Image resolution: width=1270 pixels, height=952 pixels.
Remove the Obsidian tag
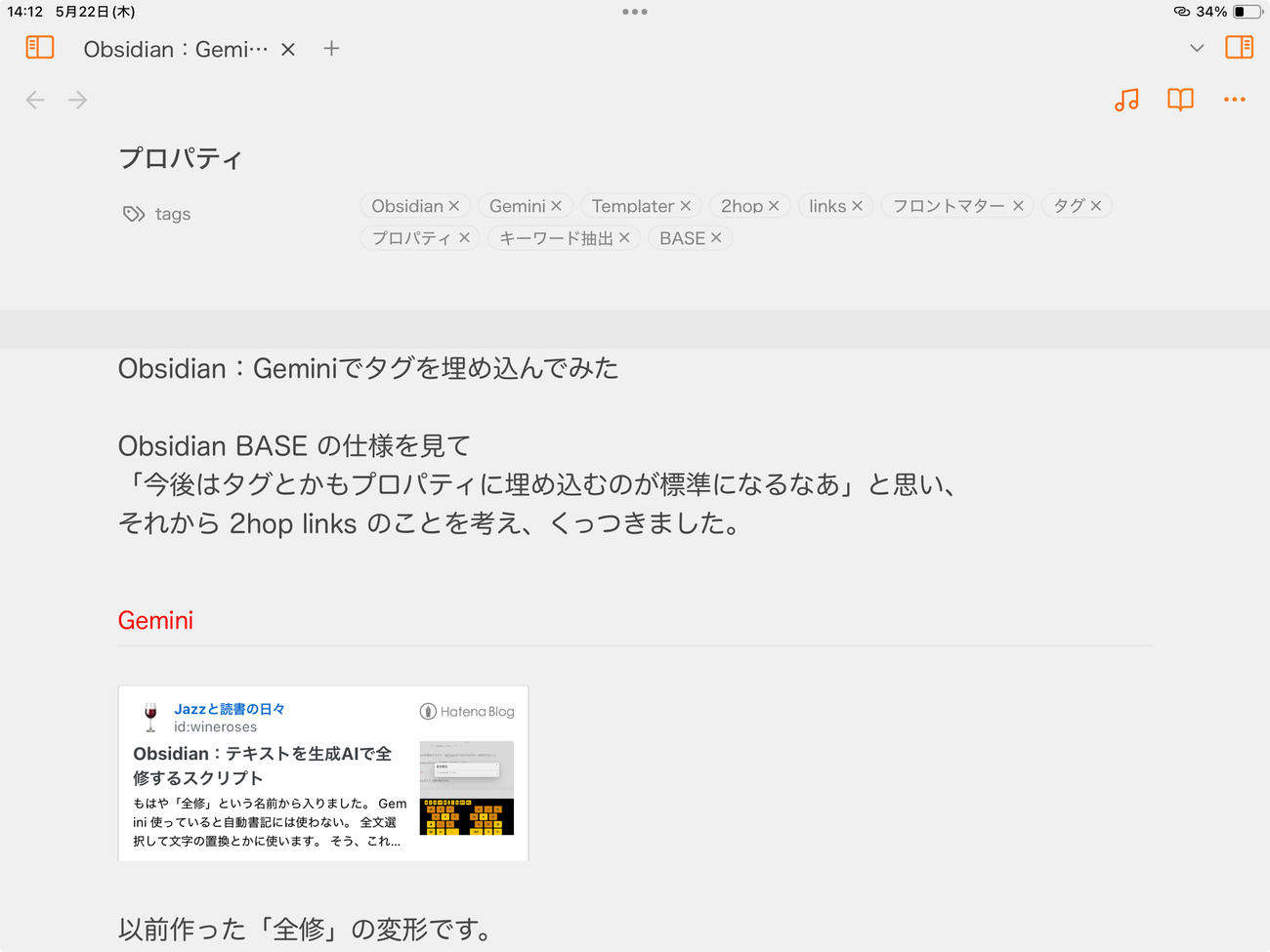[x=453, y=206]
